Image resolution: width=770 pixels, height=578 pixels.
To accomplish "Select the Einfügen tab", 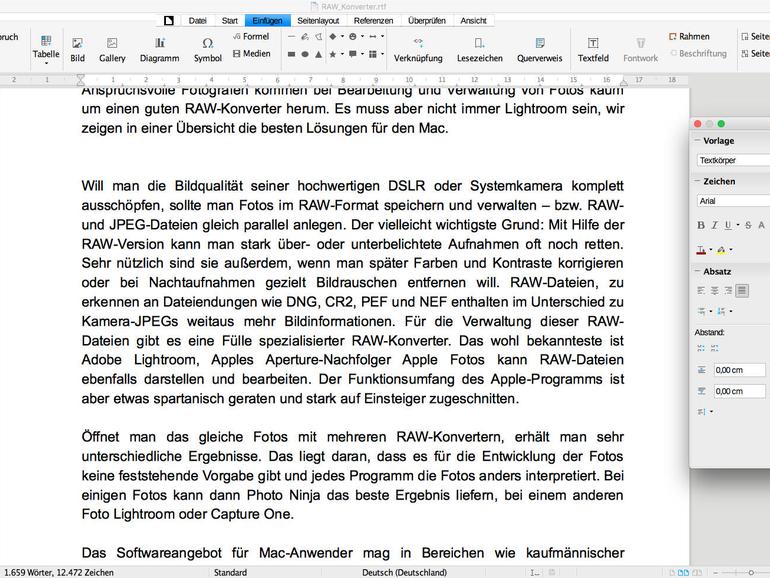I will coord(268,21).
